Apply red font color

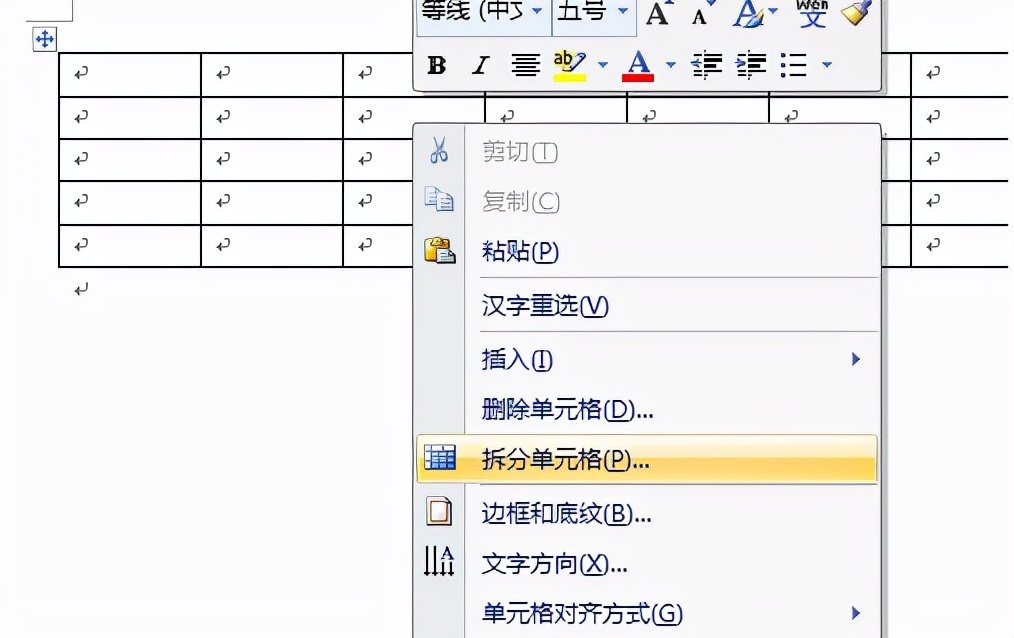tap(638, 65)
